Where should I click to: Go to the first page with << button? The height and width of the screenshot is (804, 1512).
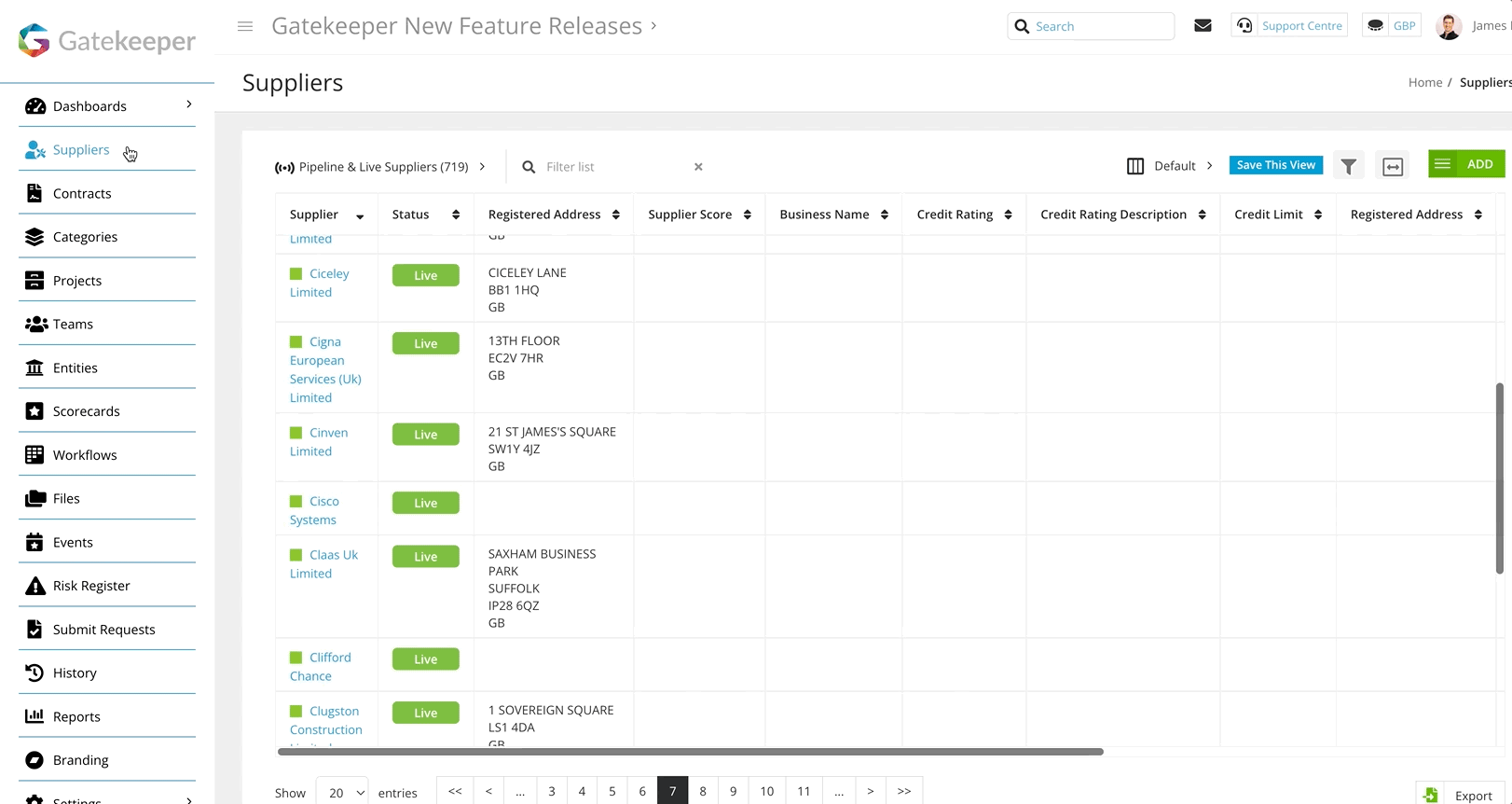(455, 791)
